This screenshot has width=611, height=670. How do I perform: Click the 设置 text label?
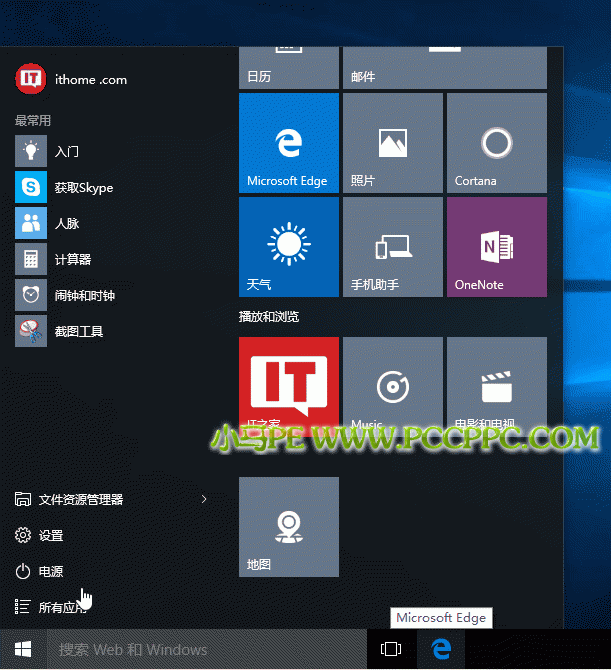[51, 535]
